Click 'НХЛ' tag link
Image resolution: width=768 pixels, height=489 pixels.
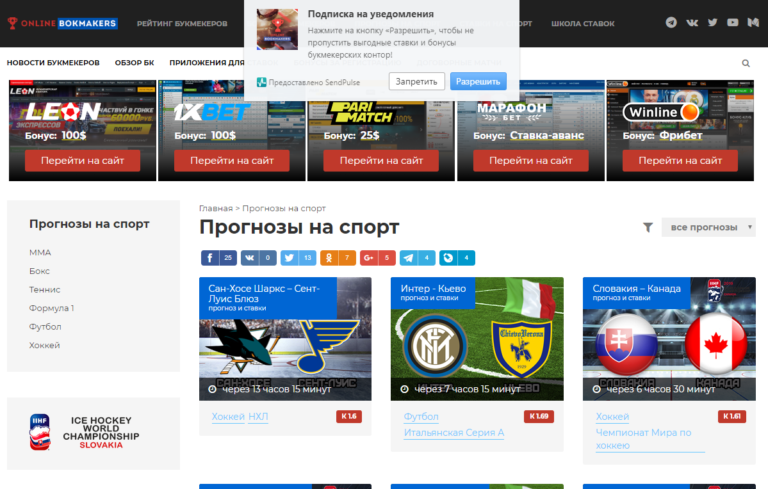[258, 416]
